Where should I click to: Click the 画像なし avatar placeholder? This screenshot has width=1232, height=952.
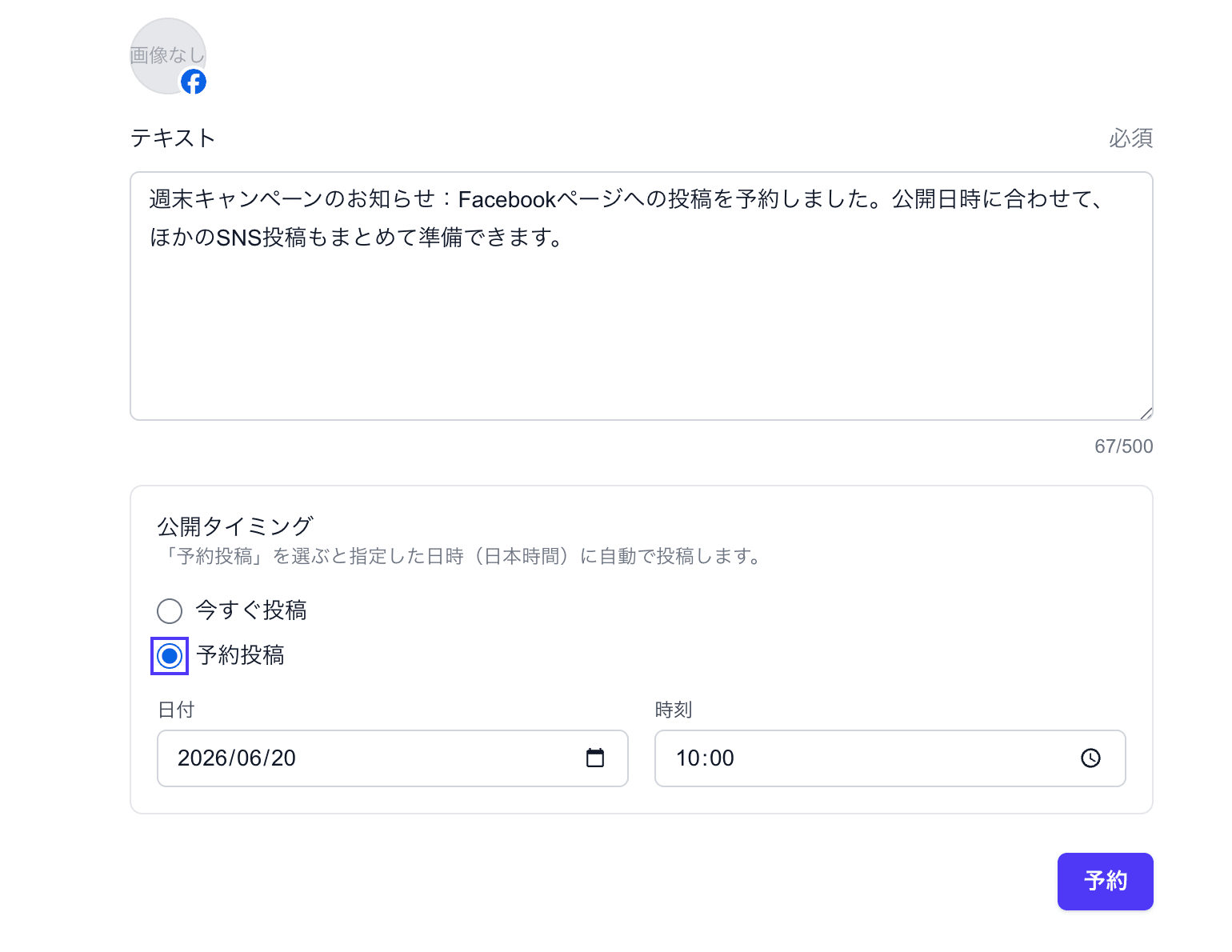pos(168,56)
